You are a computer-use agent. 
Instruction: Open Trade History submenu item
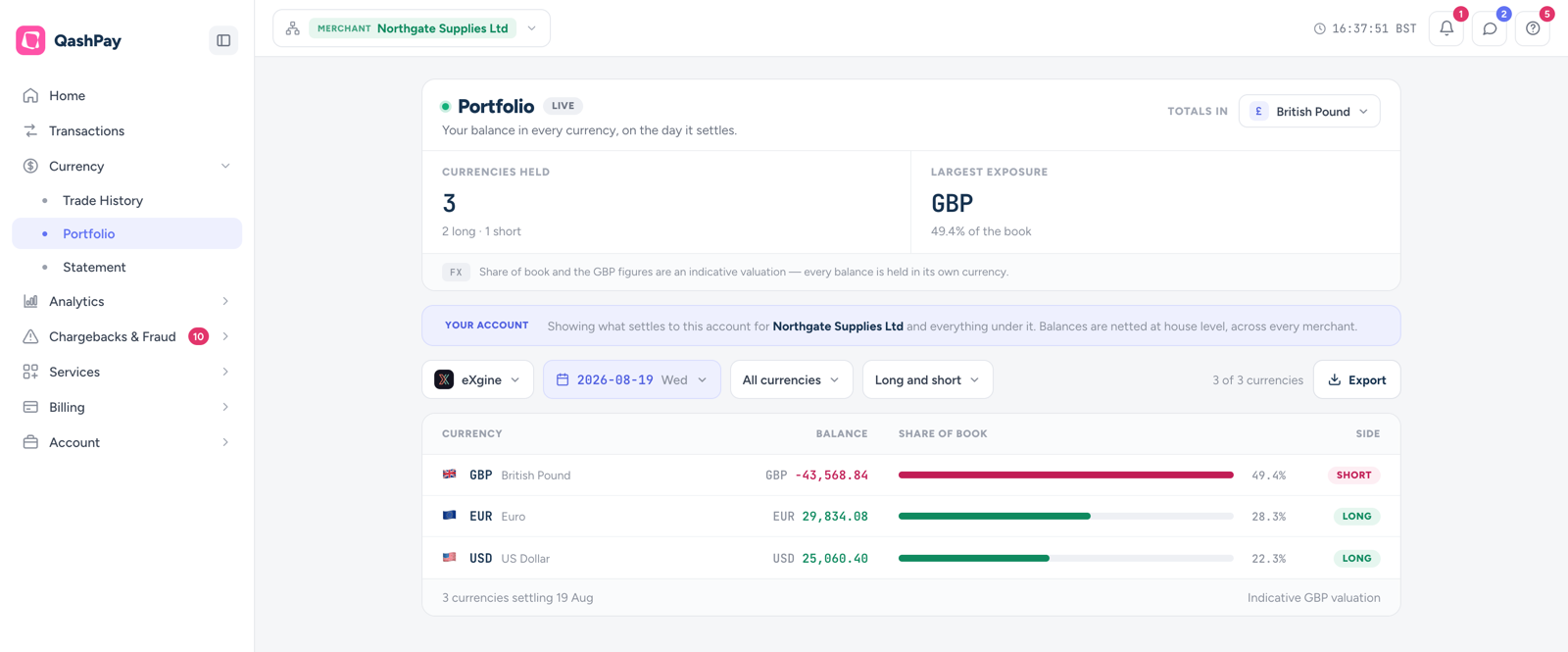pos(126,200)
